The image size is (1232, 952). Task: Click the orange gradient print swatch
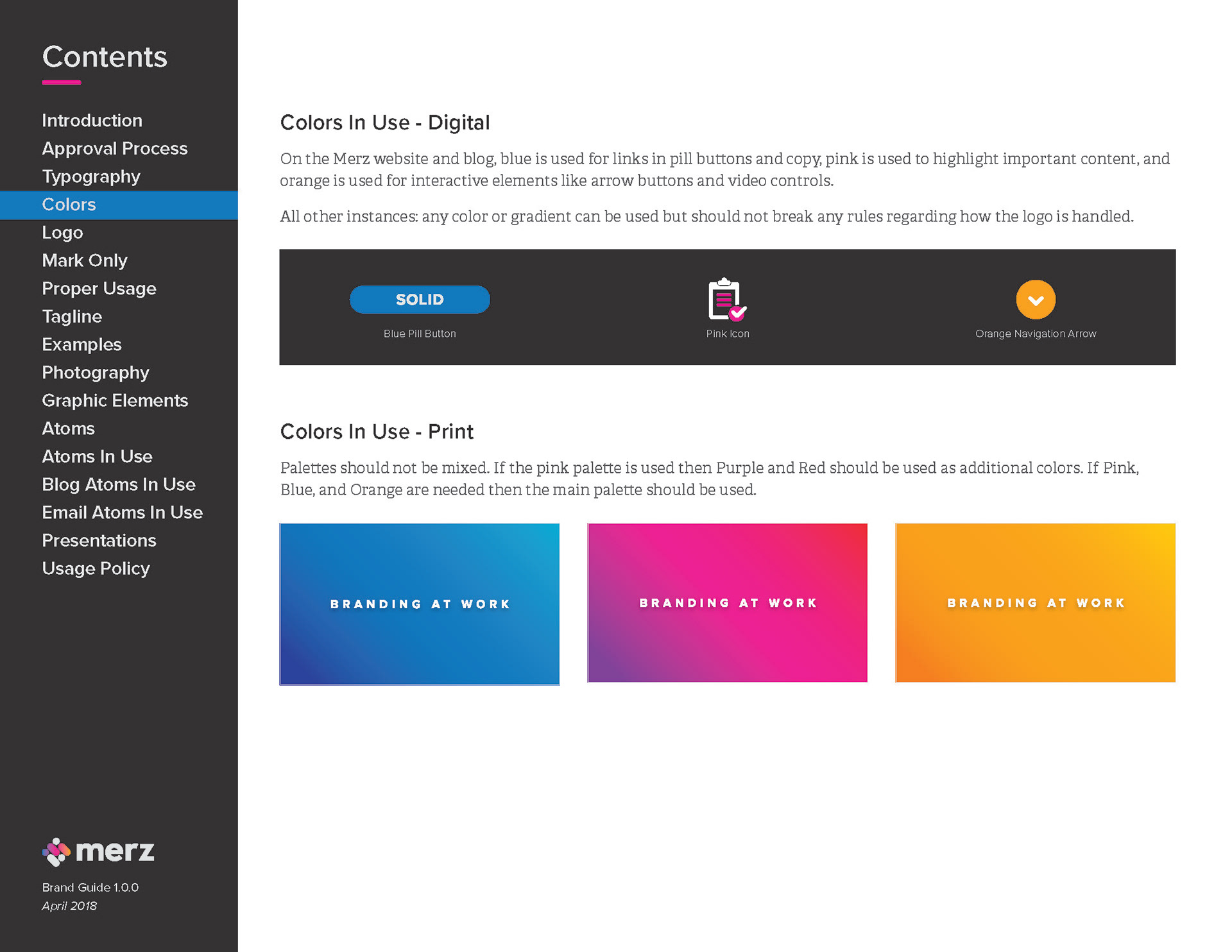point(1035,602)
